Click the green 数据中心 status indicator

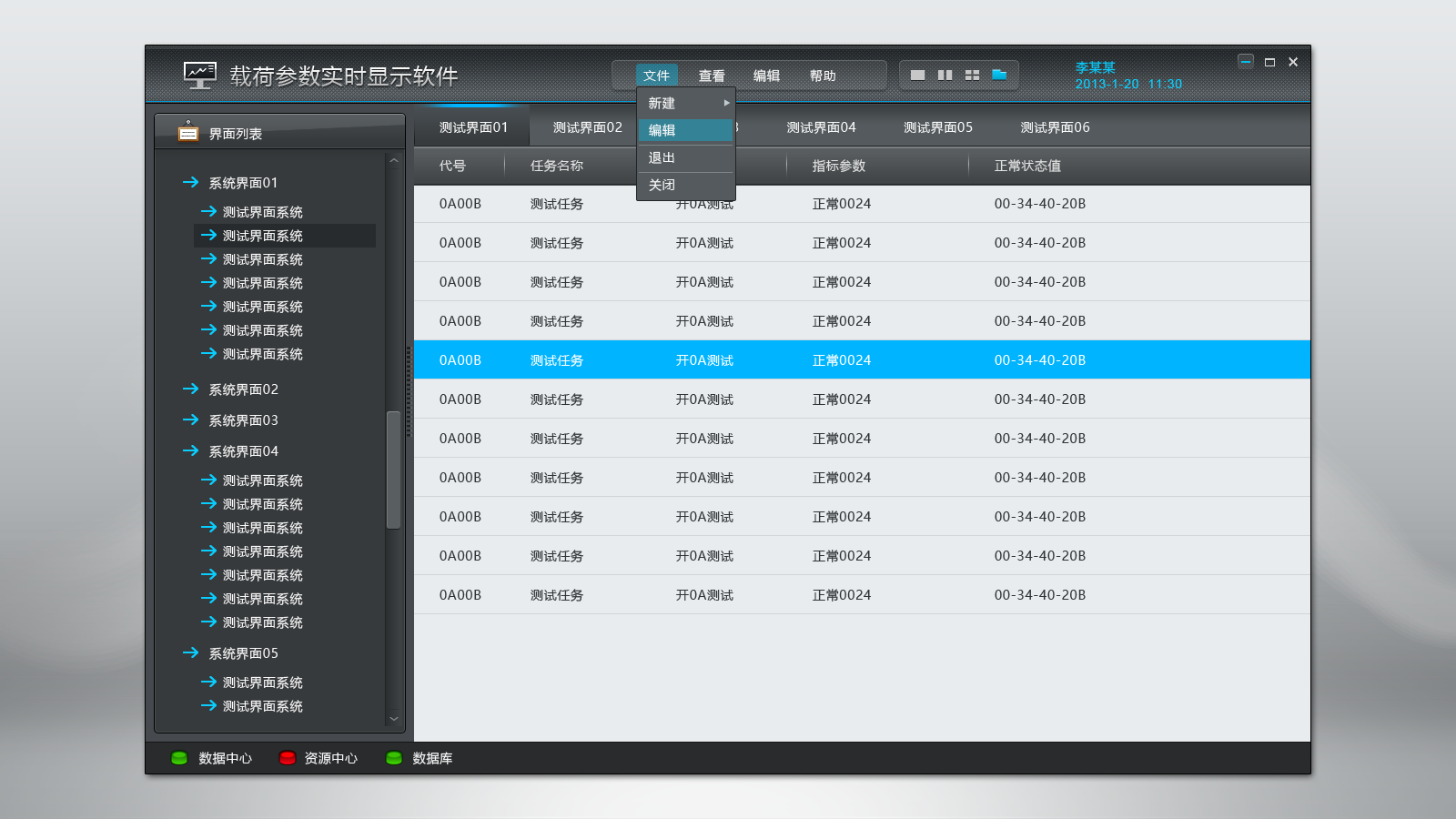pyautogui.click(x=179, y=758)
